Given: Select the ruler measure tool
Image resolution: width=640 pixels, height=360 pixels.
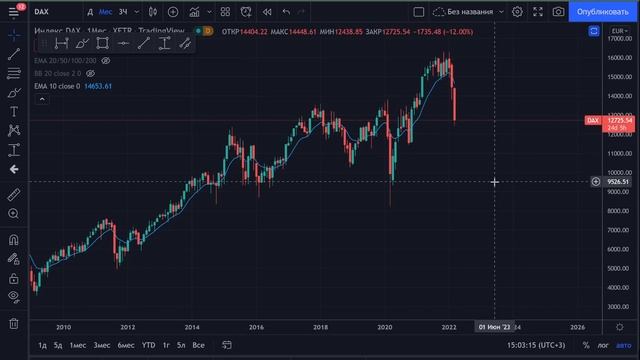Looking at the screenshot, I should click(14, 195).
